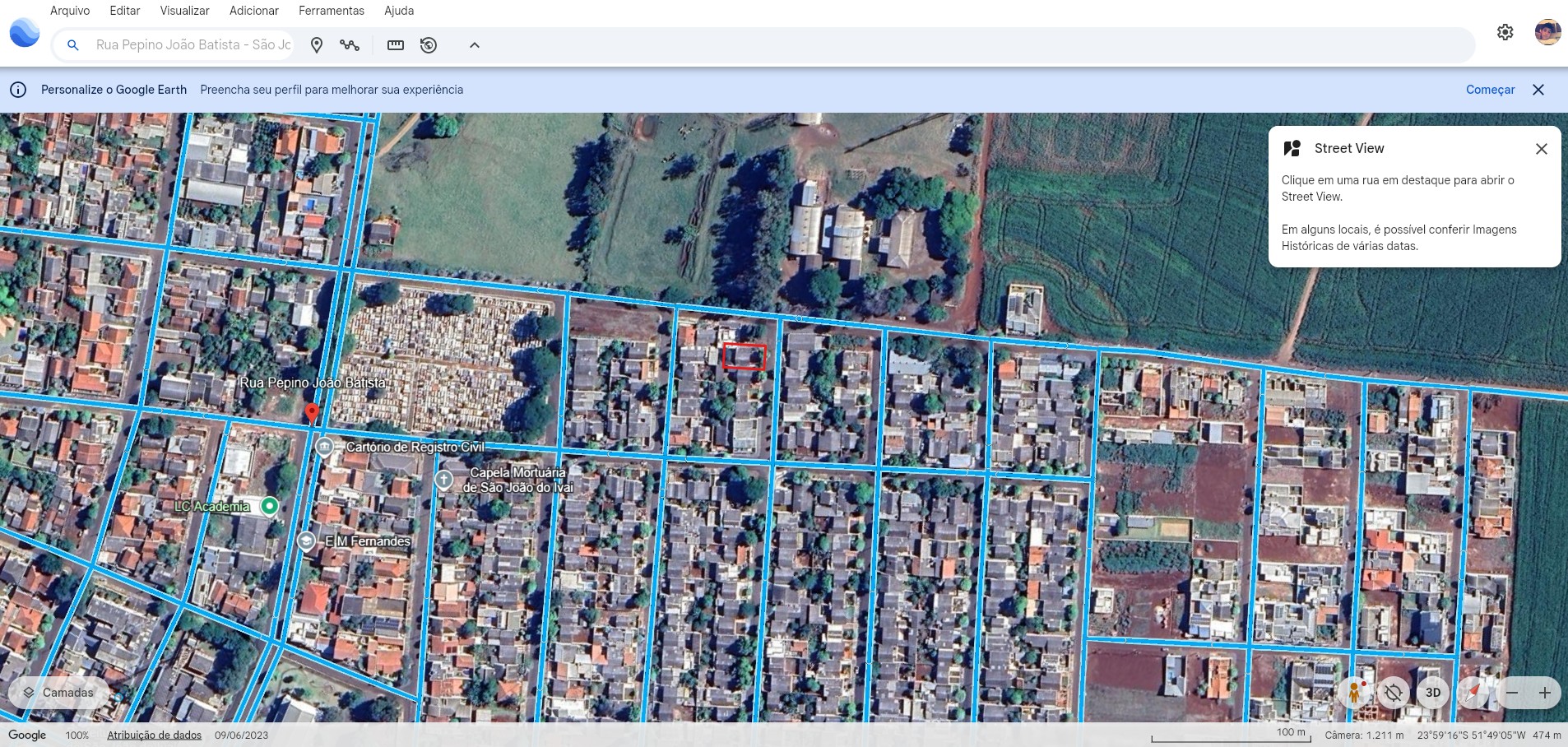Open the user profile avatar menu
1568x747 pixels.
point(1547,32)
